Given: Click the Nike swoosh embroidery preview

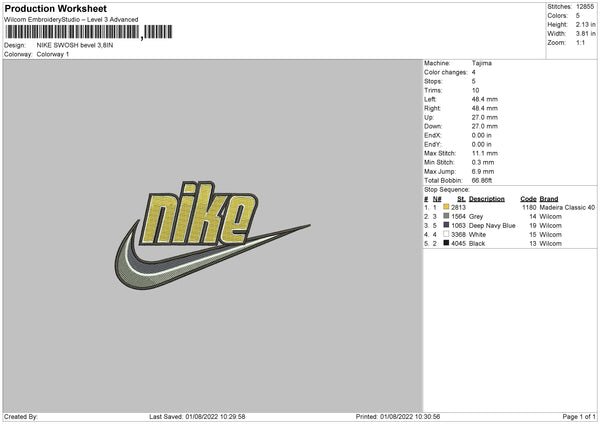Looking at the screenshot, I should [x=212, y=235].
